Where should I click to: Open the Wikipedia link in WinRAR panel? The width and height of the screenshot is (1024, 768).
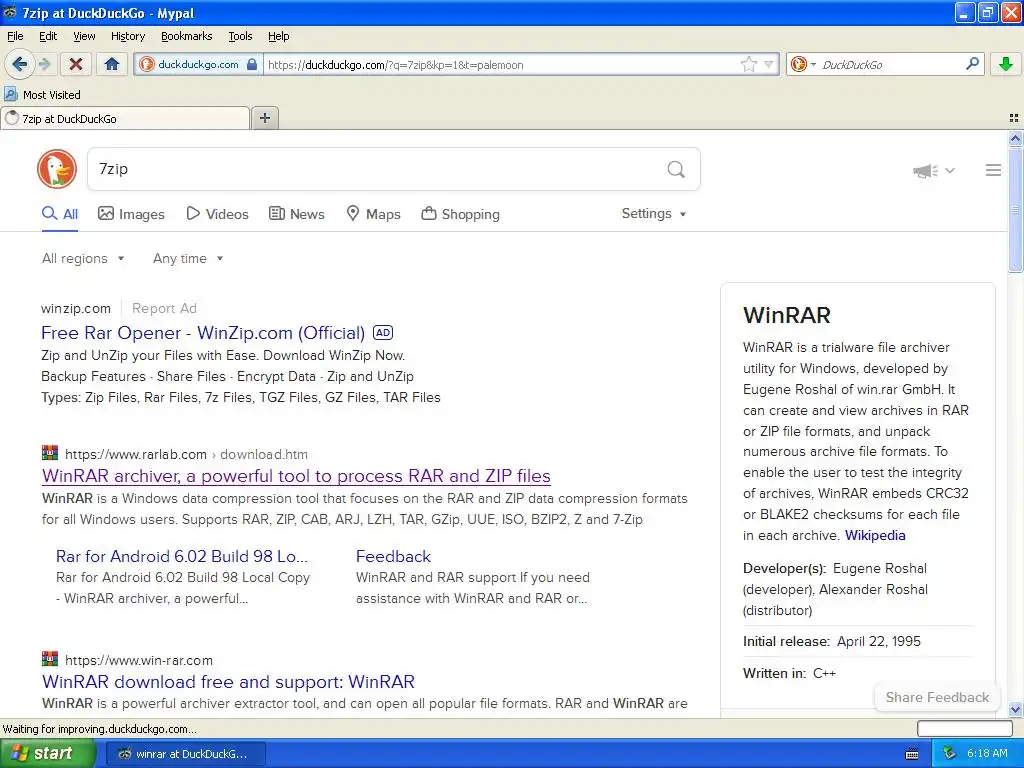tap(875, 536)
